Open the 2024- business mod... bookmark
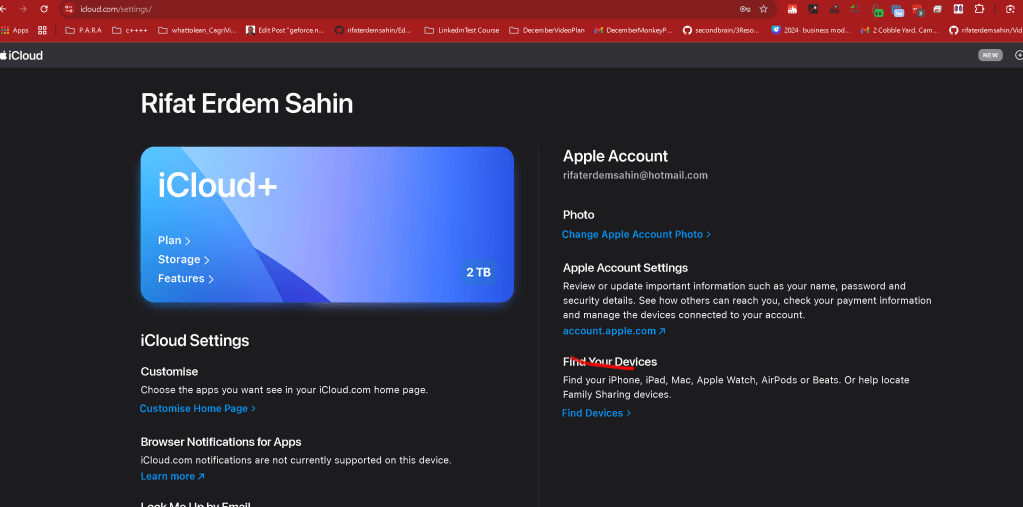Viewport: 1023px width, 507px height. tap(811, 30)
